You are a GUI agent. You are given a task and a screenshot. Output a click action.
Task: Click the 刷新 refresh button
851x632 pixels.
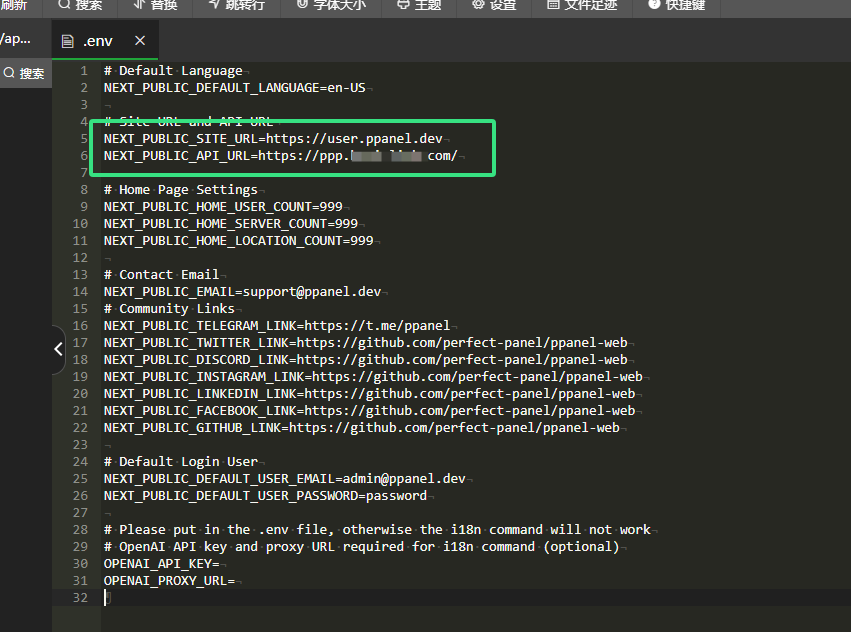[14, 5]
